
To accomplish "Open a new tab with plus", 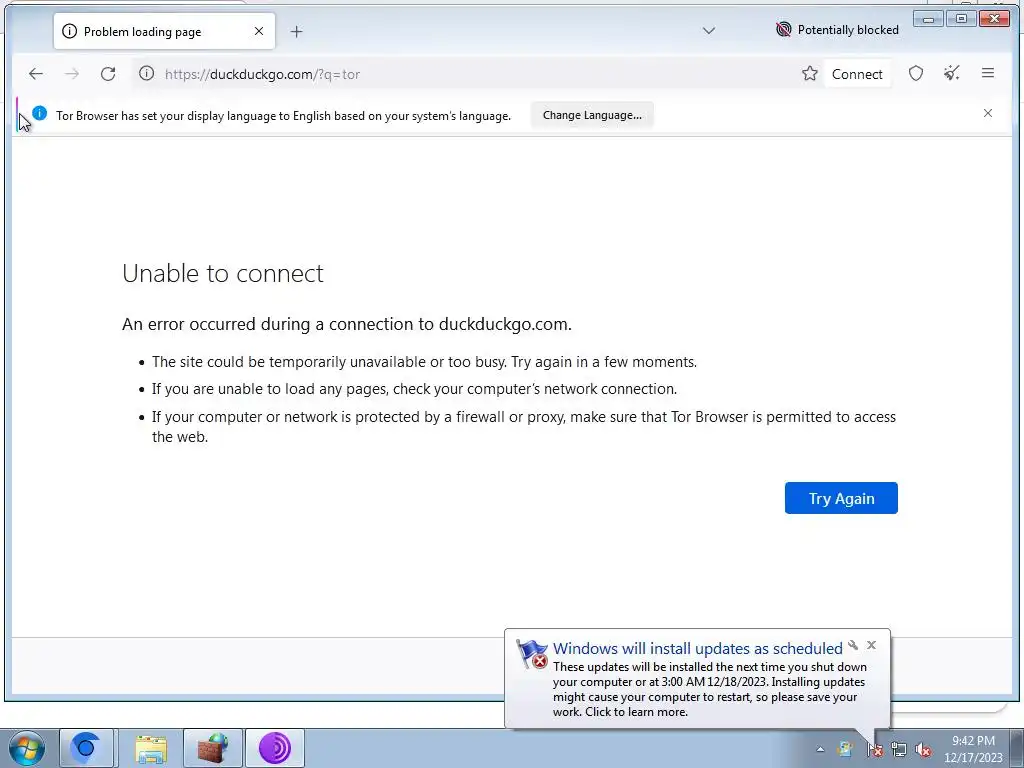I will [x=296, y=31].
